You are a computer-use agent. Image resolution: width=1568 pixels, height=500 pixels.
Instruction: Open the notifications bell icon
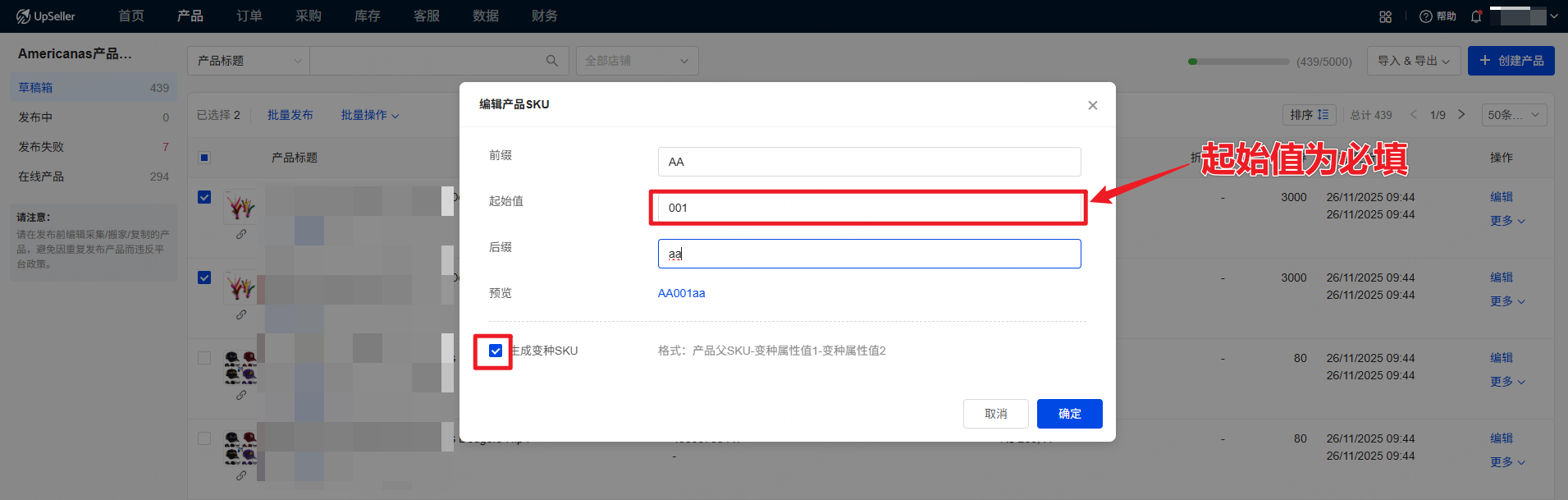coord(1476,16)
